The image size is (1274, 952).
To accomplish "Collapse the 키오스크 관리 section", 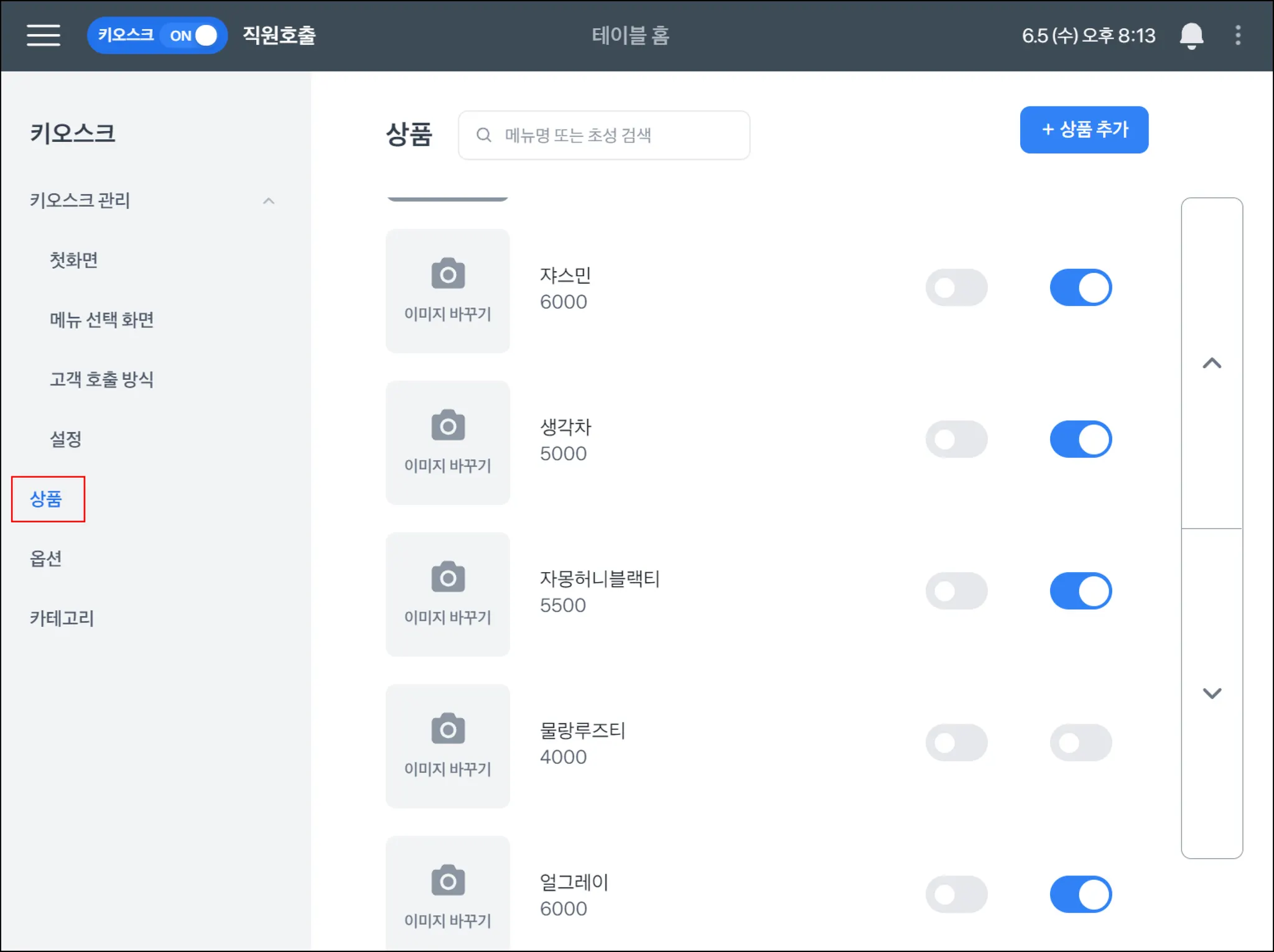I will (x=268, y=201).
